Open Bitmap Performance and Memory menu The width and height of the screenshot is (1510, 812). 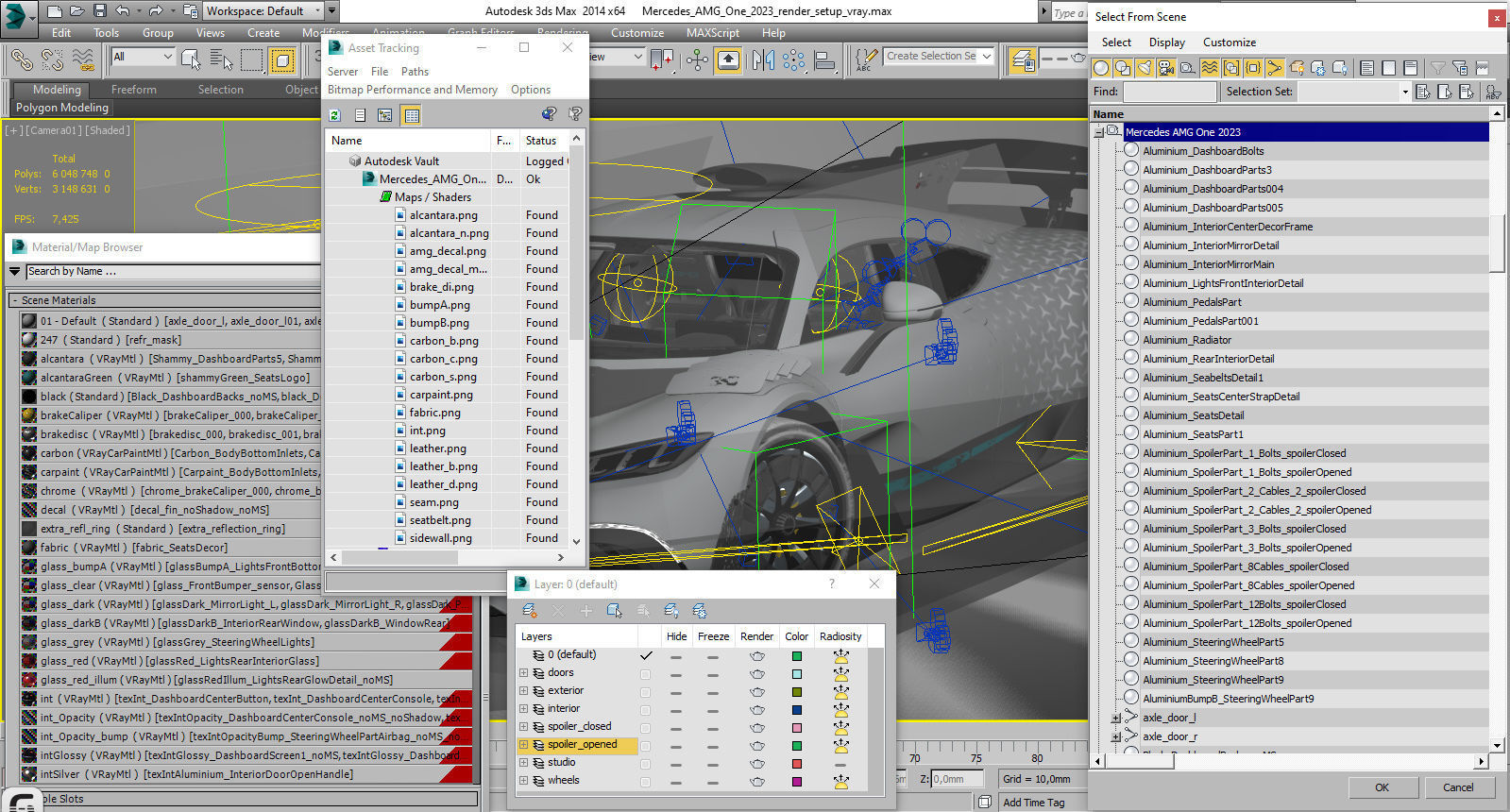point(413,90)
